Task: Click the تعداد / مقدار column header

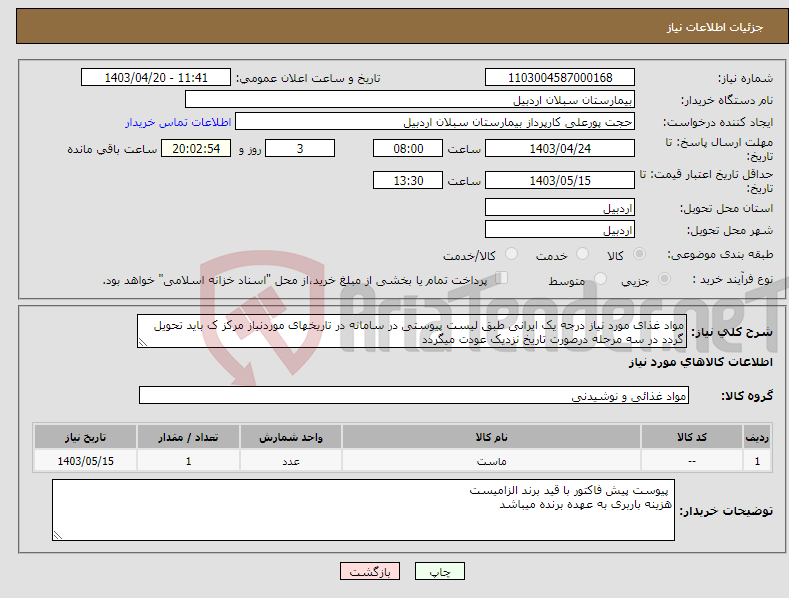Action: [188, 436]
